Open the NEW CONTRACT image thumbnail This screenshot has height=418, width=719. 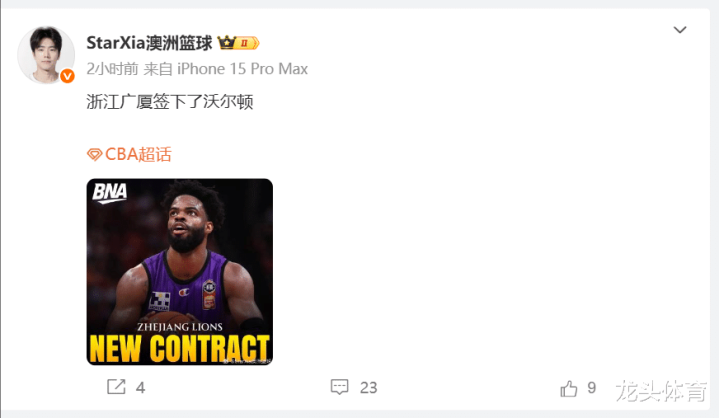180,272
